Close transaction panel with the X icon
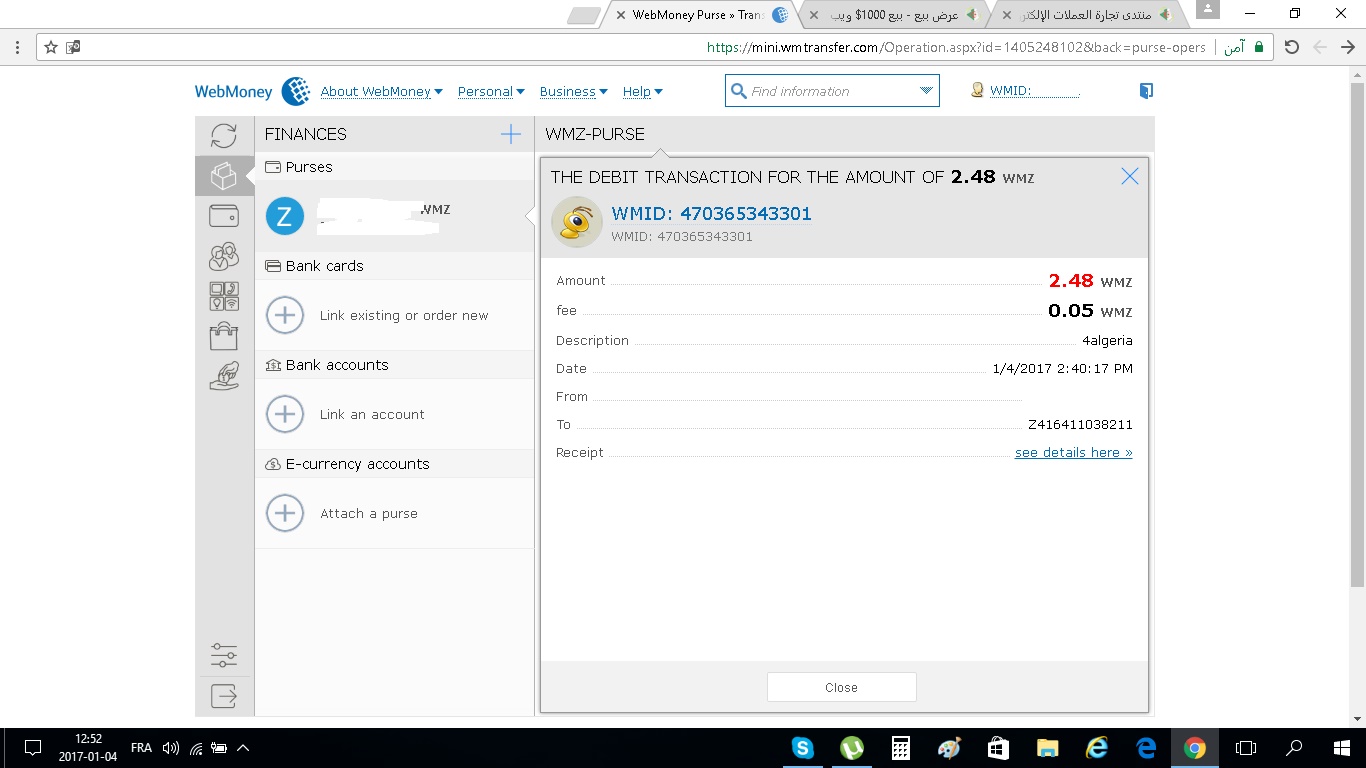Viewport: 1366px width, 768px height. click(1130, 177)
